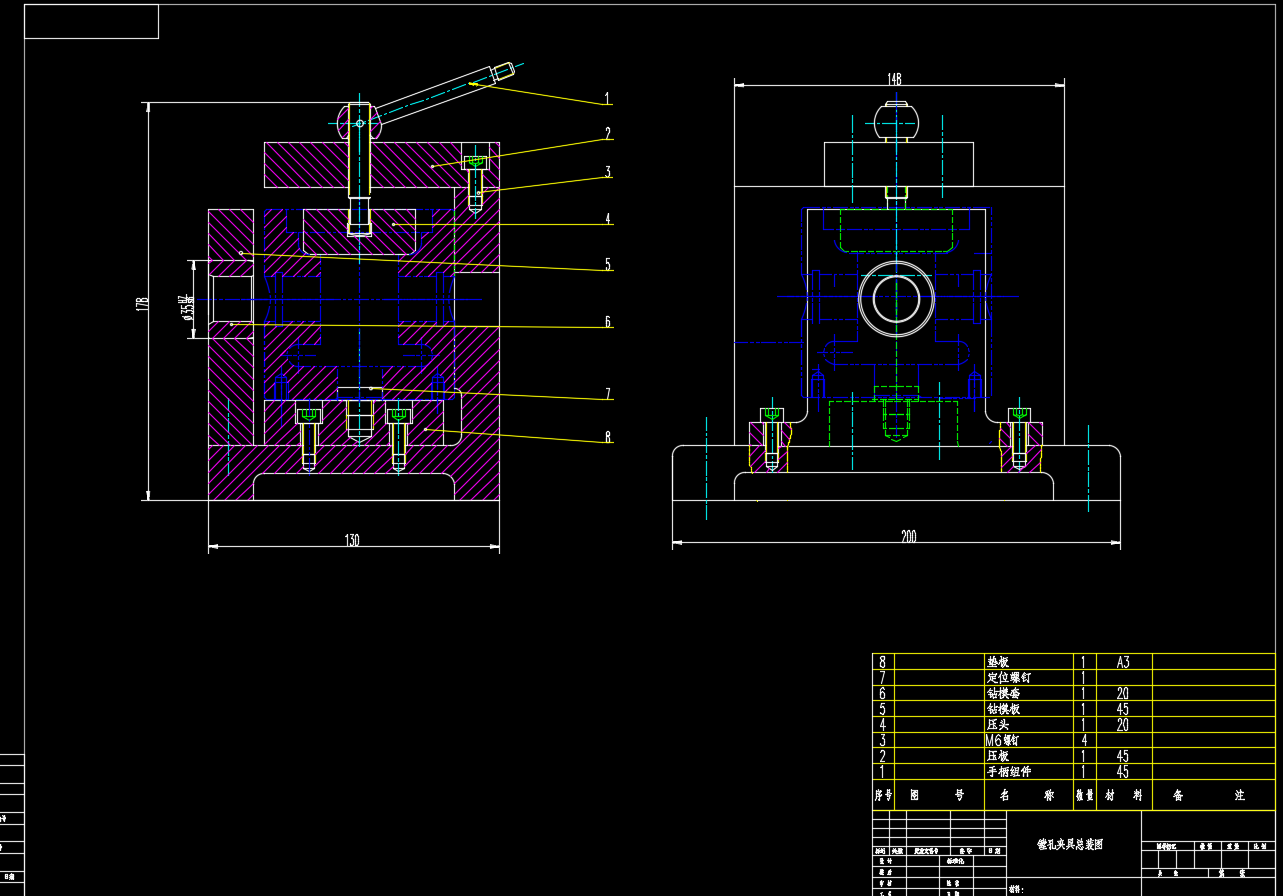This screenshot has height=896, width=1283.
Task: Click the M6螺钉 row name in parts list
Action: pos(1007,740)
